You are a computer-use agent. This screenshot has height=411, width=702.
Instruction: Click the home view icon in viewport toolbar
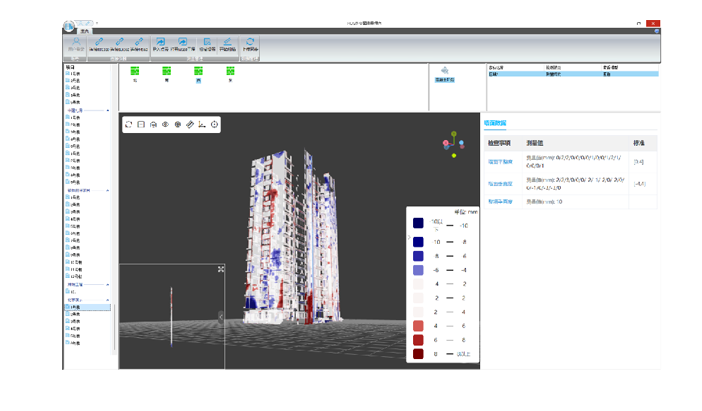tap(153, 124)
